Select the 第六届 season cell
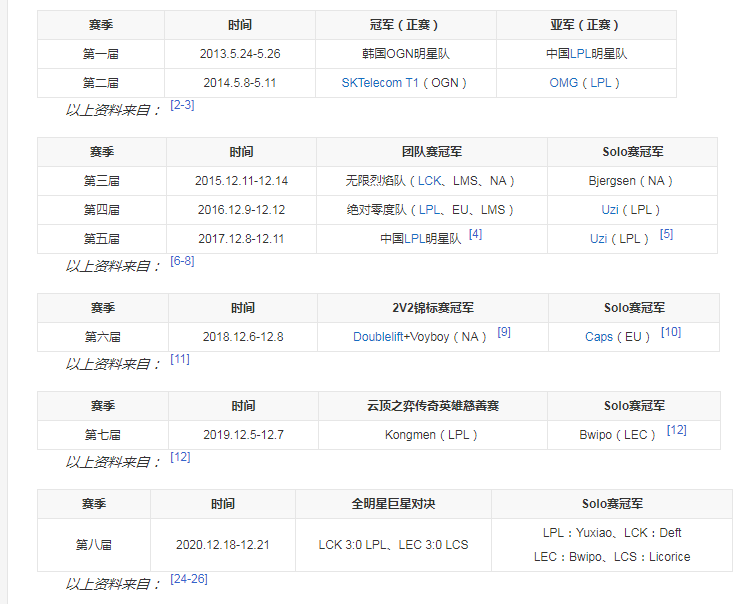Screen dimensions: 753x604 click(x=103, y=337)
